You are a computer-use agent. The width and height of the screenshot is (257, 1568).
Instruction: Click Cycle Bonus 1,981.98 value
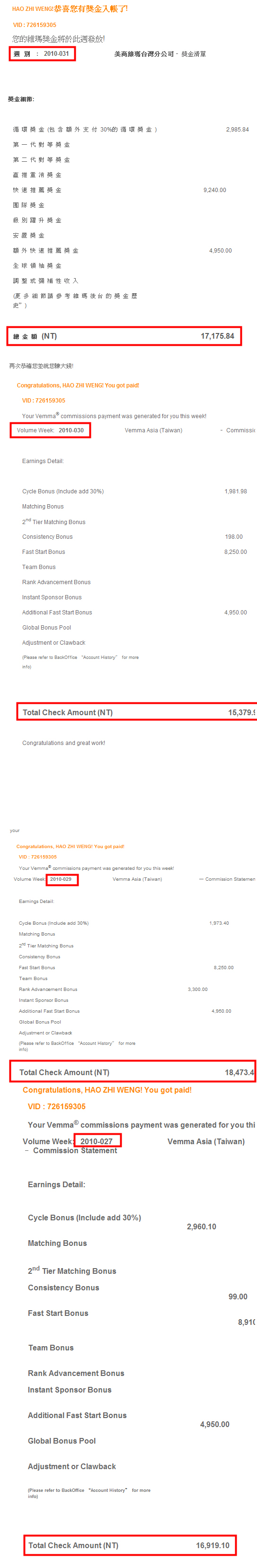pyautogui.click(x=236, y=491)
